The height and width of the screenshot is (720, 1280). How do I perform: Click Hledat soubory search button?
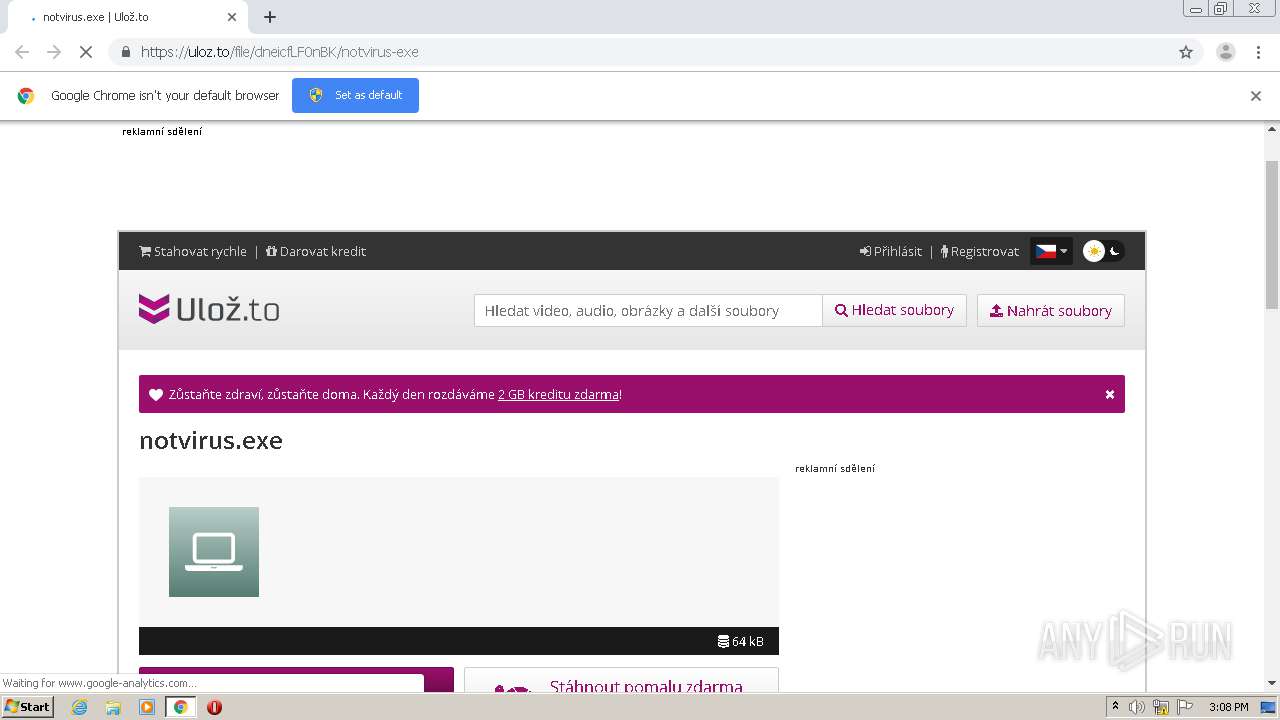click(894, 310)
